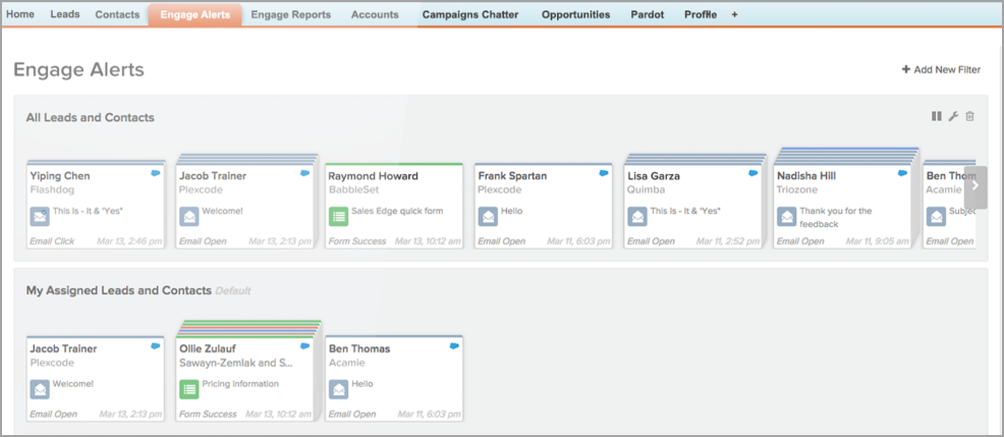Image resolution: width=1004 pixels, height=437 pixels.
Task: Open Frank Spartan's name link
Action: (x=512, y=176)
